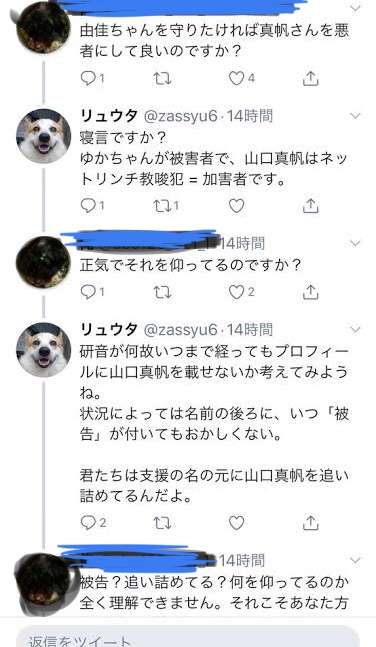The height and width of the screenshot is (647, 376).
Task: Share the 寝言ですか tweet
Action: pyautogui.click(x=310, y=205)
